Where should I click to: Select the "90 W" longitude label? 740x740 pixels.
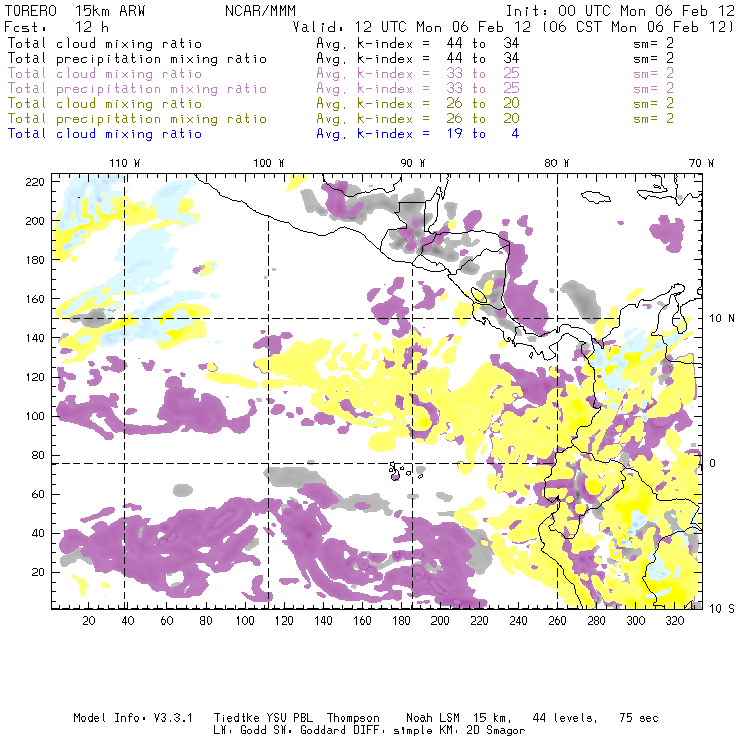[x=413, y=163]
